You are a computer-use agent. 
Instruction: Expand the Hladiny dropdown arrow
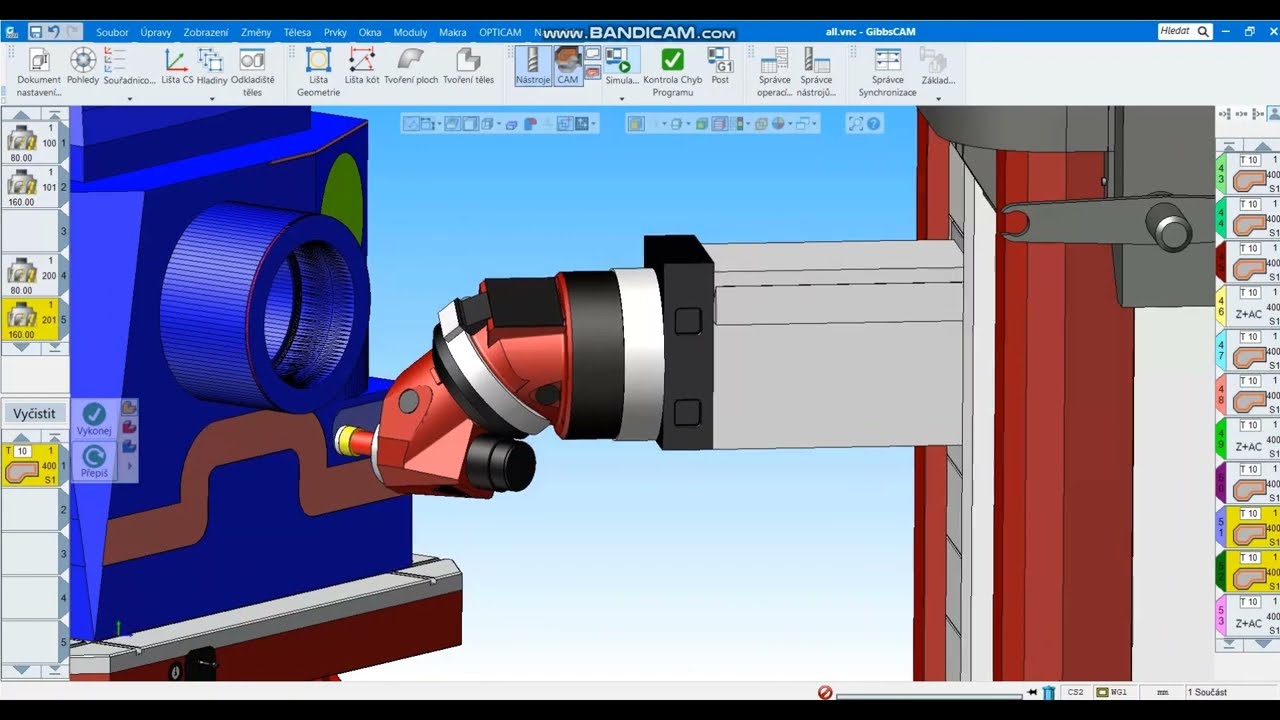pos(212,99)
